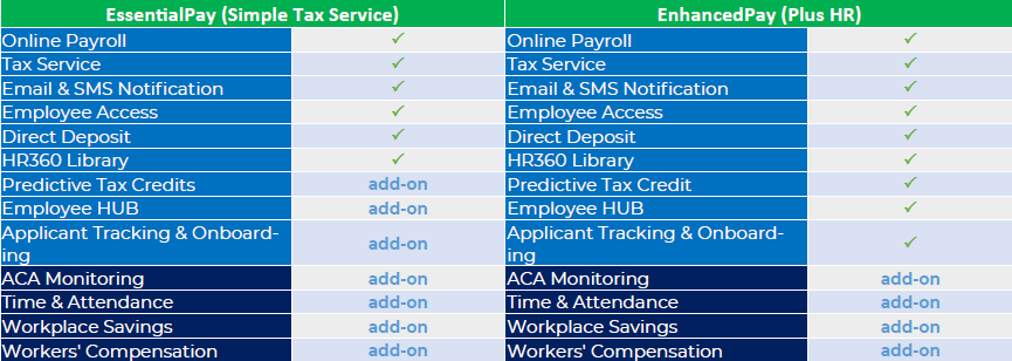Click EnhancedPay Employee Access checkmark
Image resolution: width=1012 pixels, height=361 pixels.
point(910,110)
